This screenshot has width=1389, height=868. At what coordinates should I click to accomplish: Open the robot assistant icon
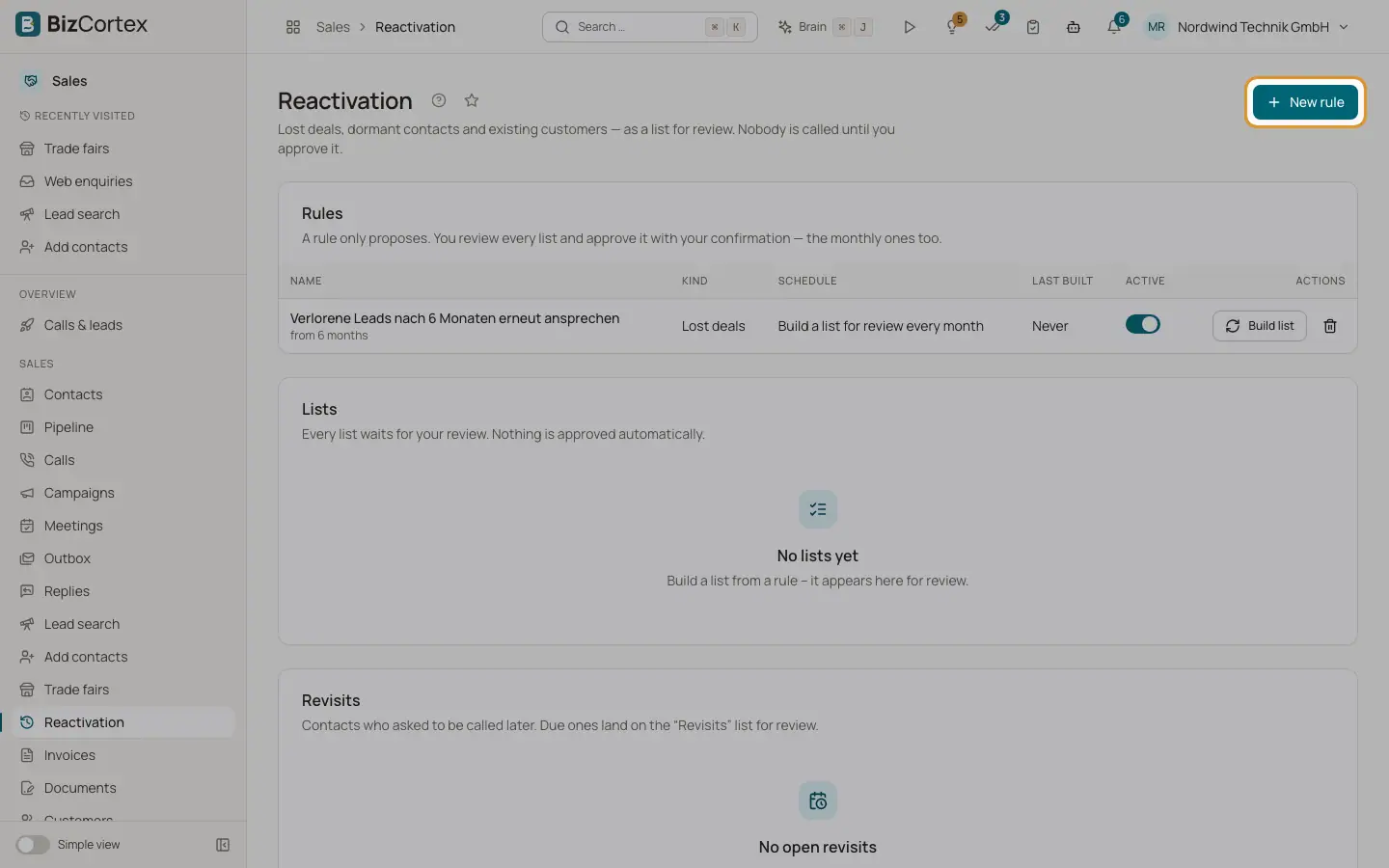tap(1074, 27)
